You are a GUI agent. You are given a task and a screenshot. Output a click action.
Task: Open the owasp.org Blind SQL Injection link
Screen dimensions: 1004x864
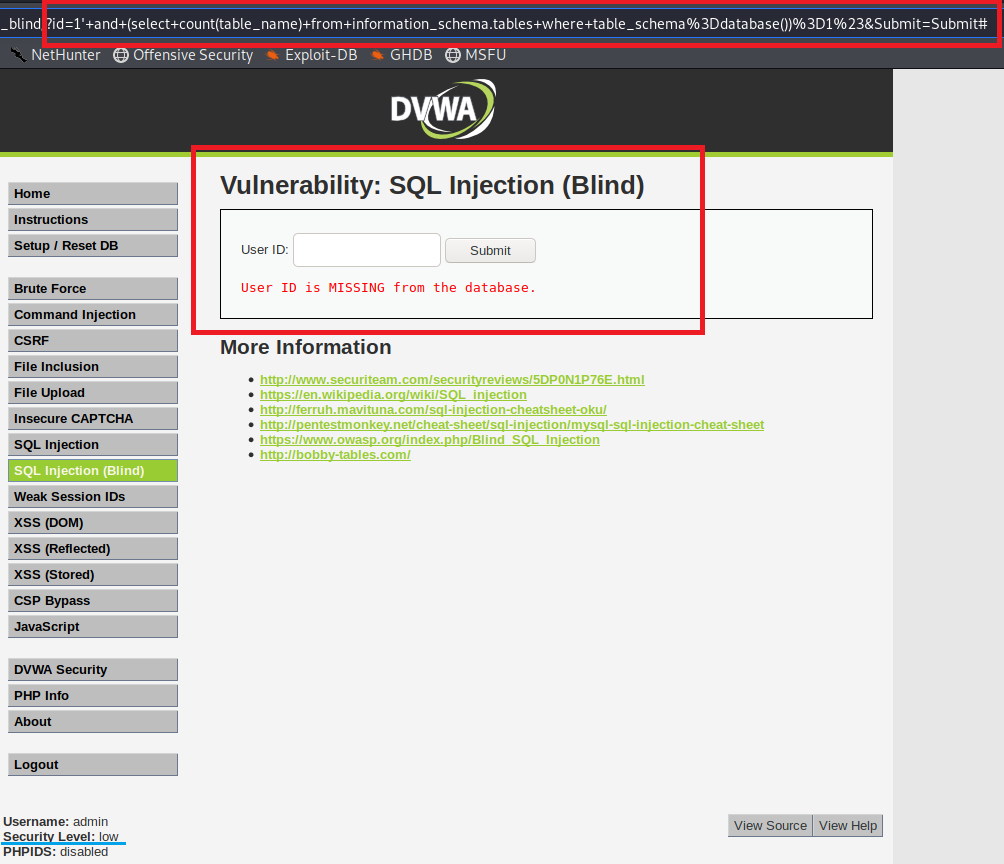[430, 439]
